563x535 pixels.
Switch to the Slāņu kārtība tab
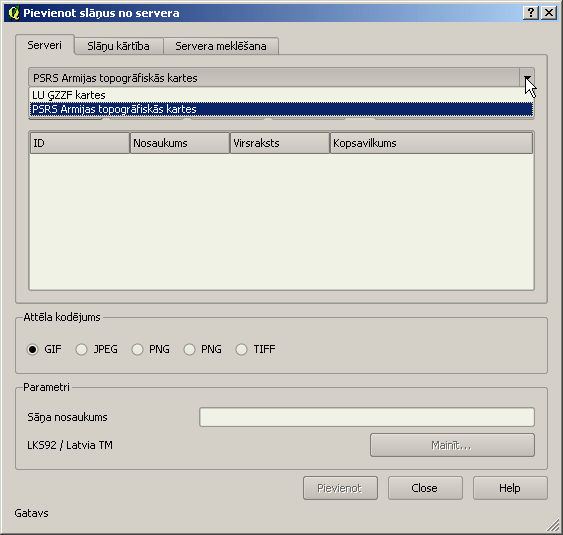(118, 46)
